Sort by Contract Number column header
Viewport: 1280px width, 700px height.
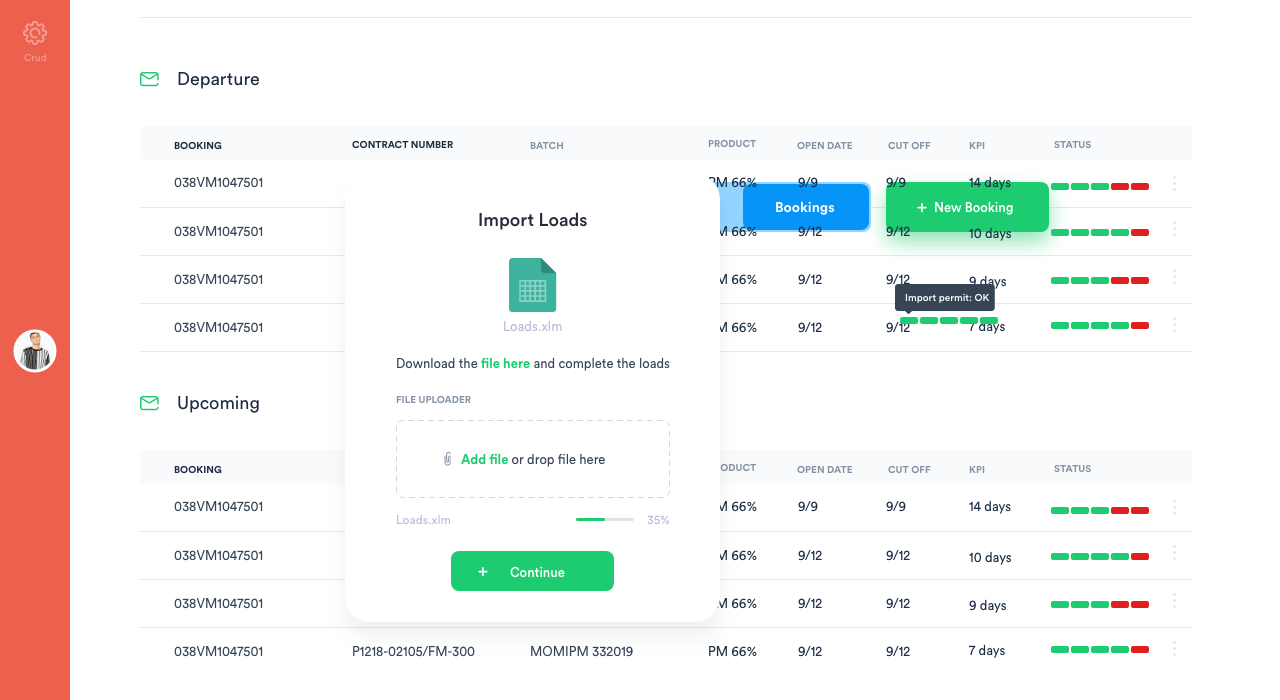coord(402,145)
